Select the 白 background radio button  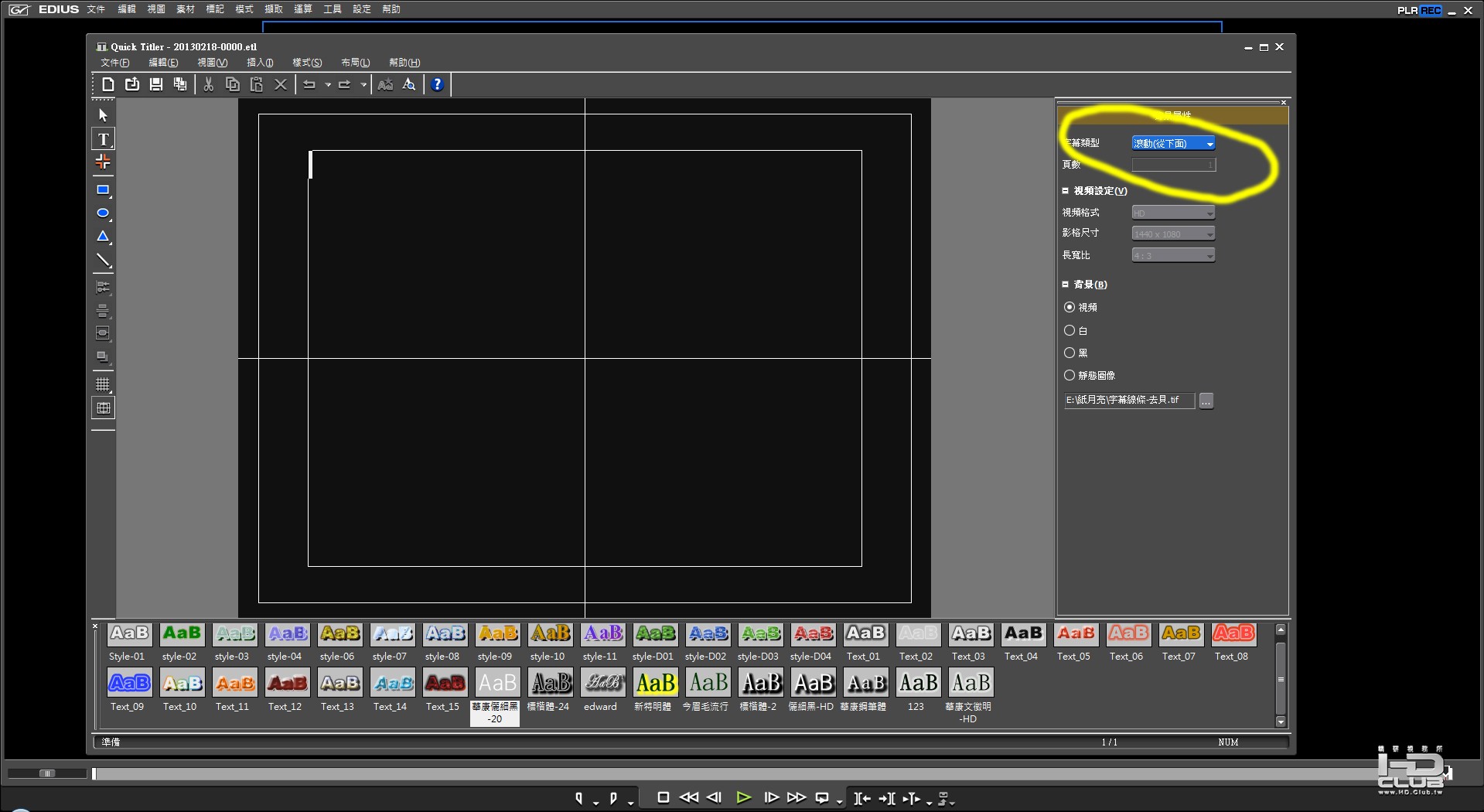pyautogui.click(x=1070, y=330)
